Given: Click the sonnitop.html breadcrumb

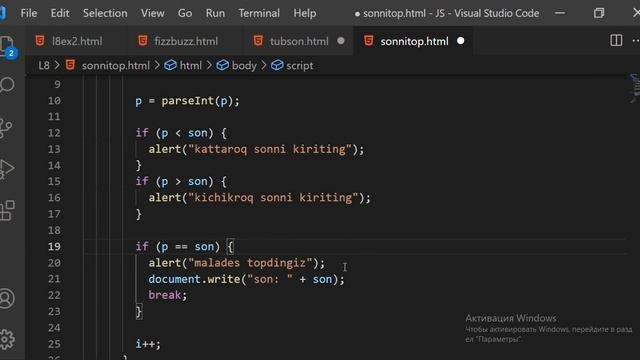Looking at the screenshot, I should (x=115, y=65).
